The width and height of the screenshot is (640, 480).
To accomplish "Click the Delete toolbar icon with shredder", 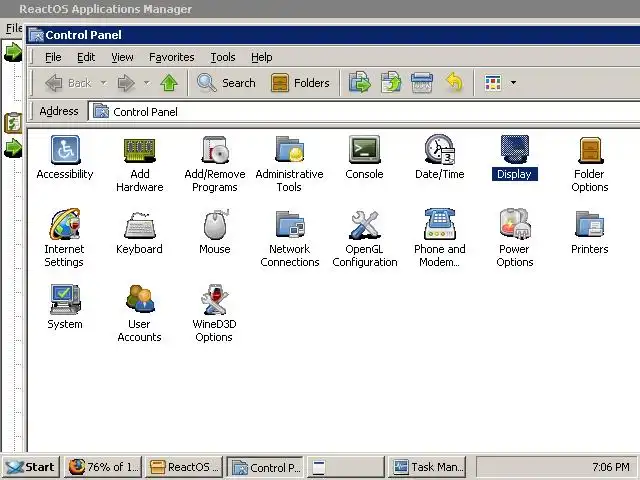I will [422, 82].
